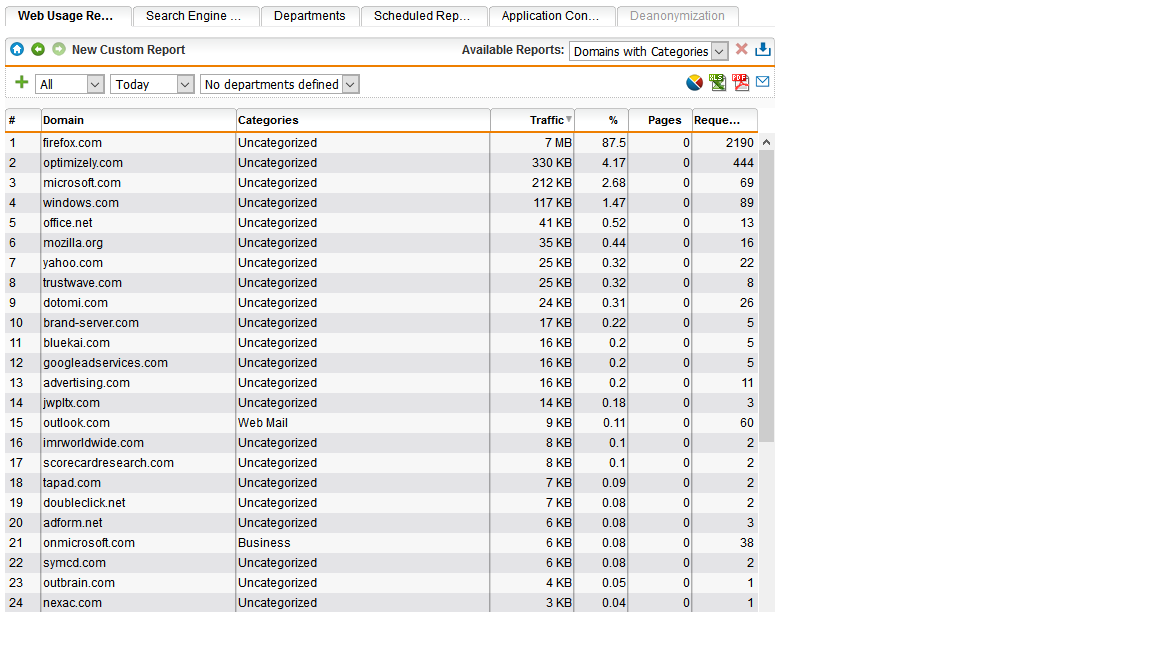Open pie chart view icon

(x=694, y=82)
